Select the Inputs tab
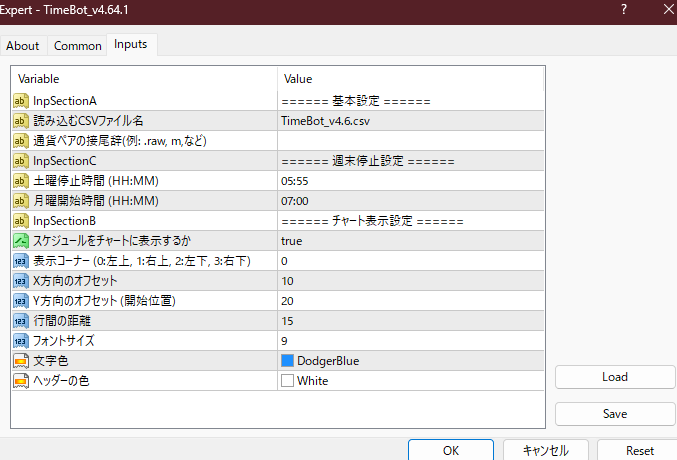Screen dimensions: 677x460 point(130,44)
